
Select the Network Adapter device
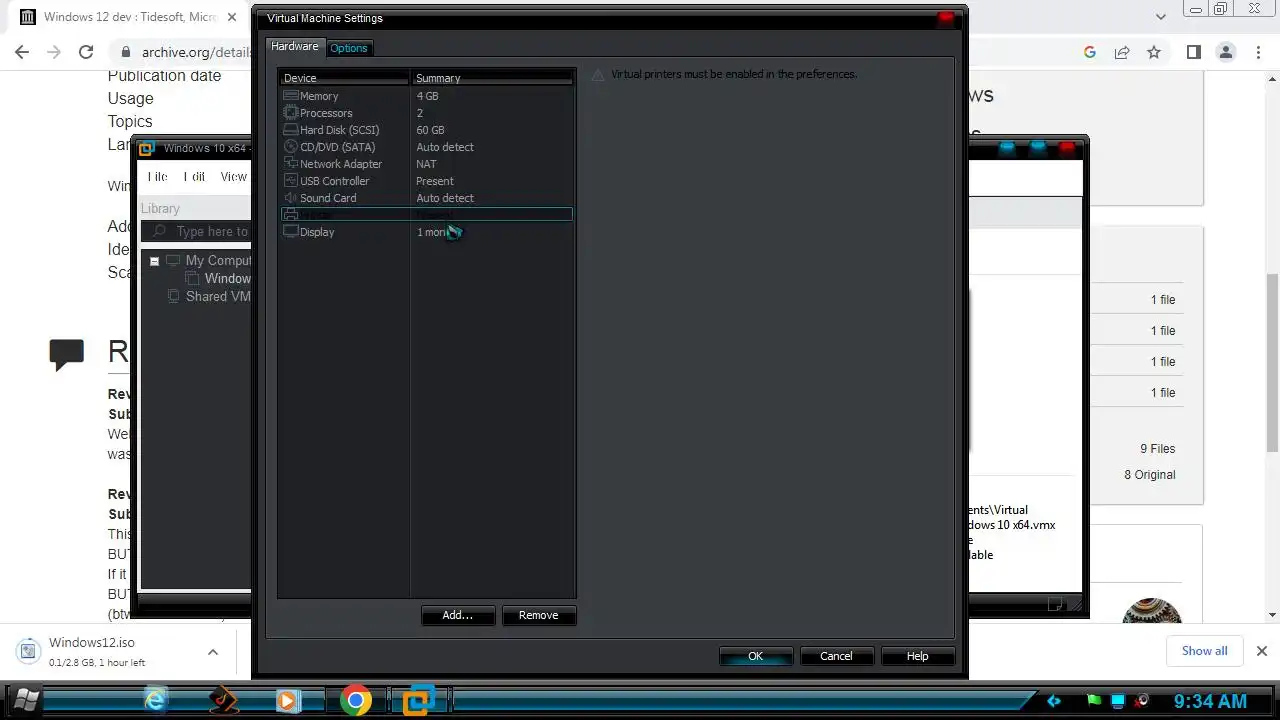pyautogui.click(x=426, y=164)
